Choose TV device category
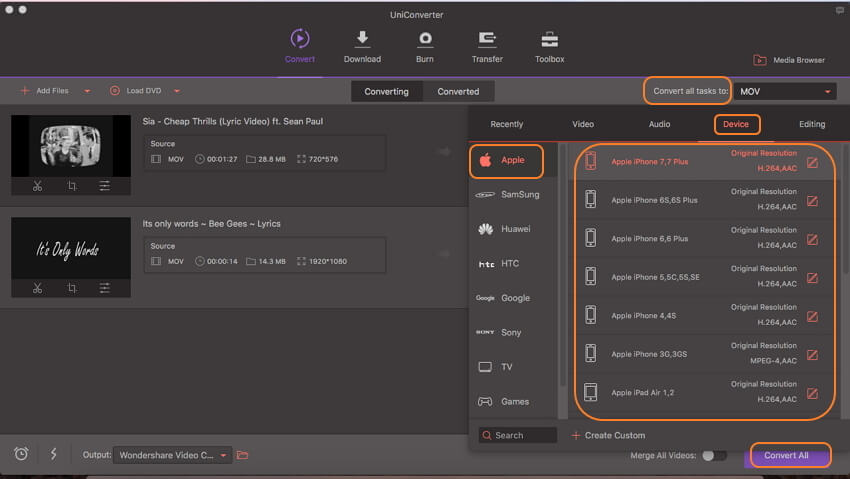This screenshot has height=479, width=850. click(x=513, y=367)
